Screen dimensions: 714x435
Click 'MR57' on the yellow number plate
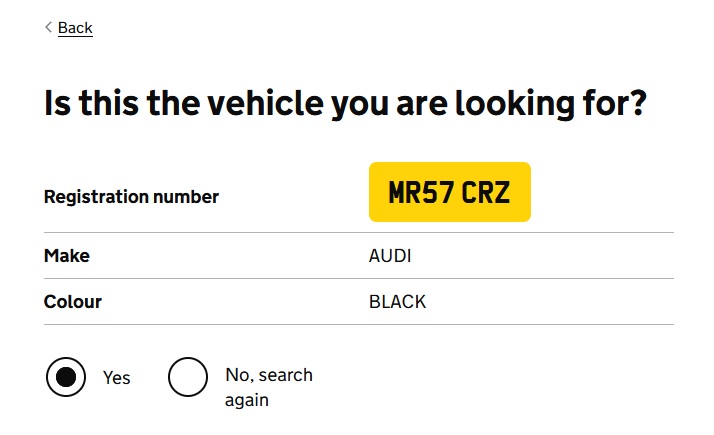(421, 193)
